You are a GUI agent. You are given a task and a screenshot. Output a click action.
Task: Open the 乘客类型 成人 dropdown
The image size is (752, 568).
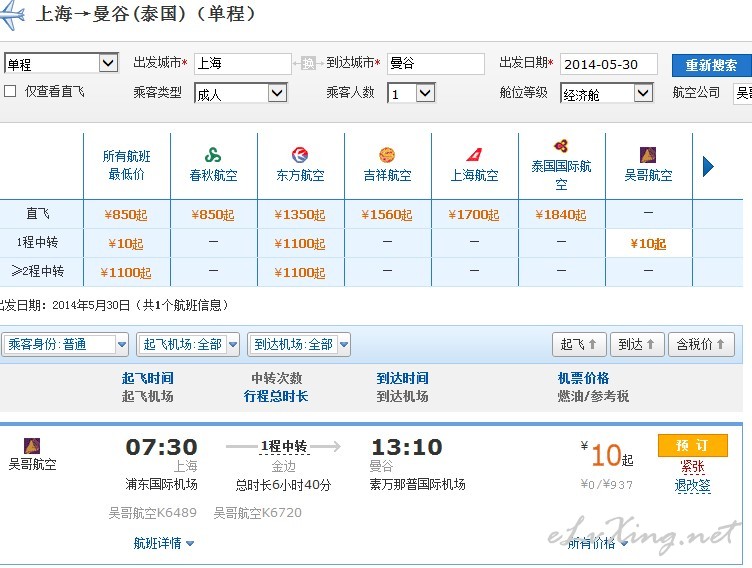point(241,93)
